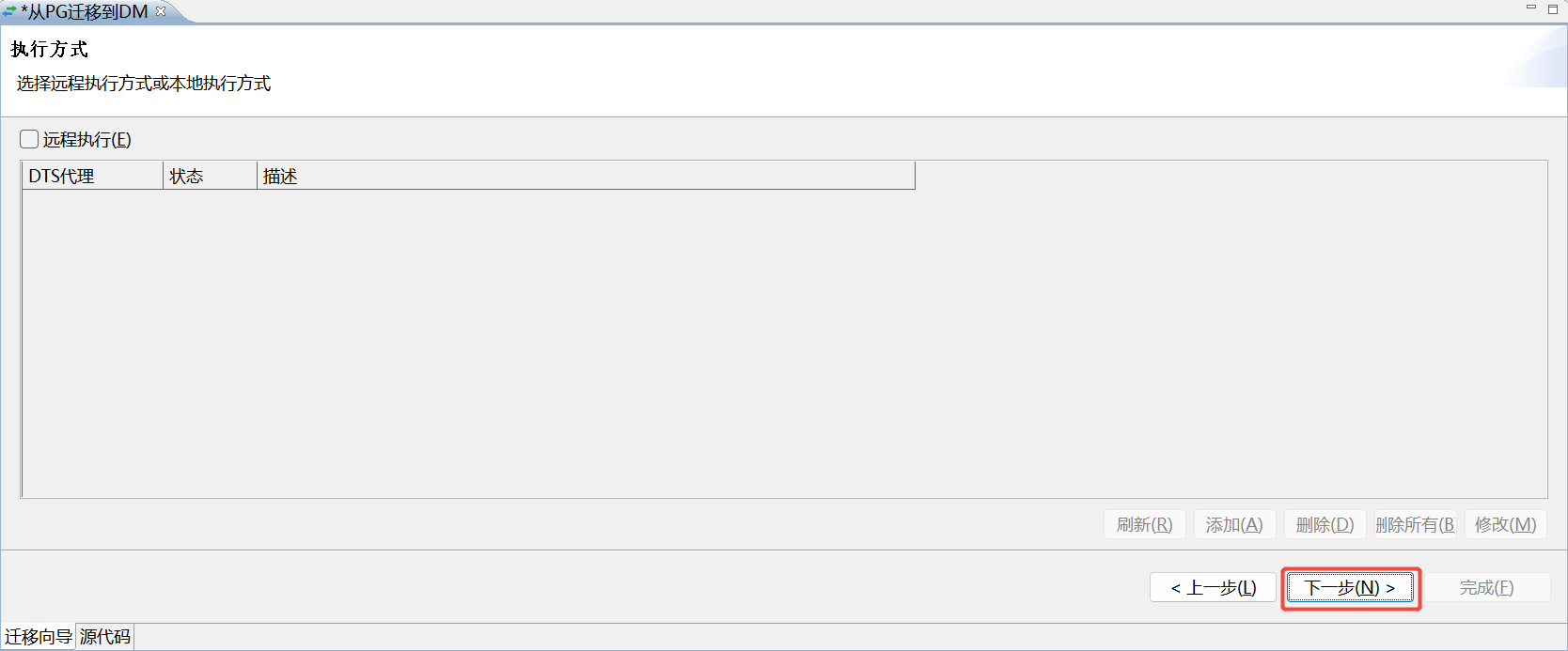Click the 删除所有 button
The height and width of the screenshot is (651, 1568).
(x=1415, y=524)
